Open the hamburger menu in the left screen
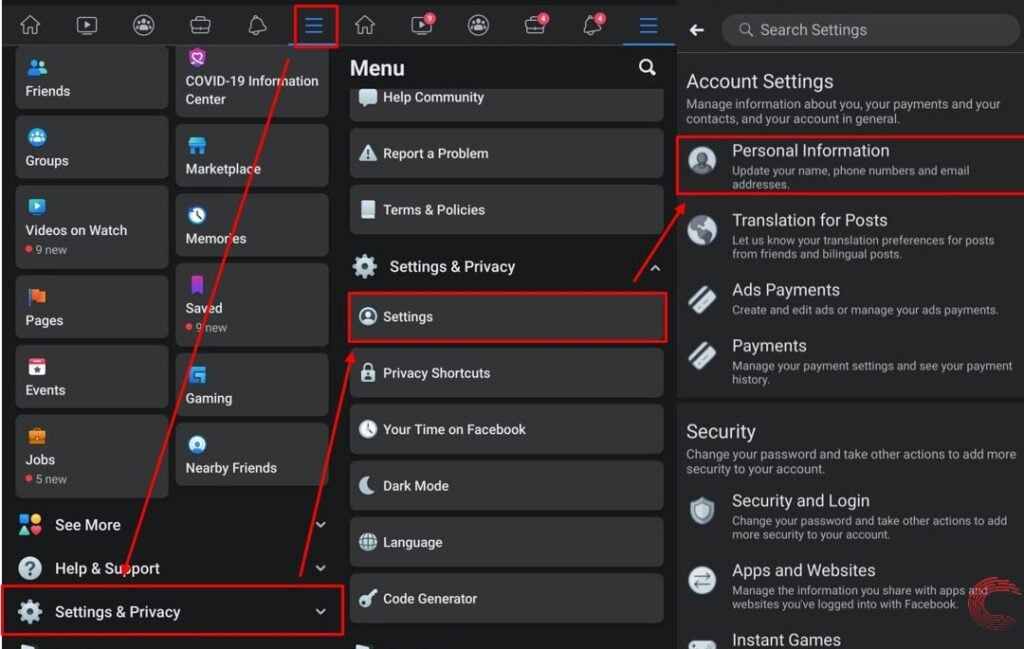 tap(314, 25)
